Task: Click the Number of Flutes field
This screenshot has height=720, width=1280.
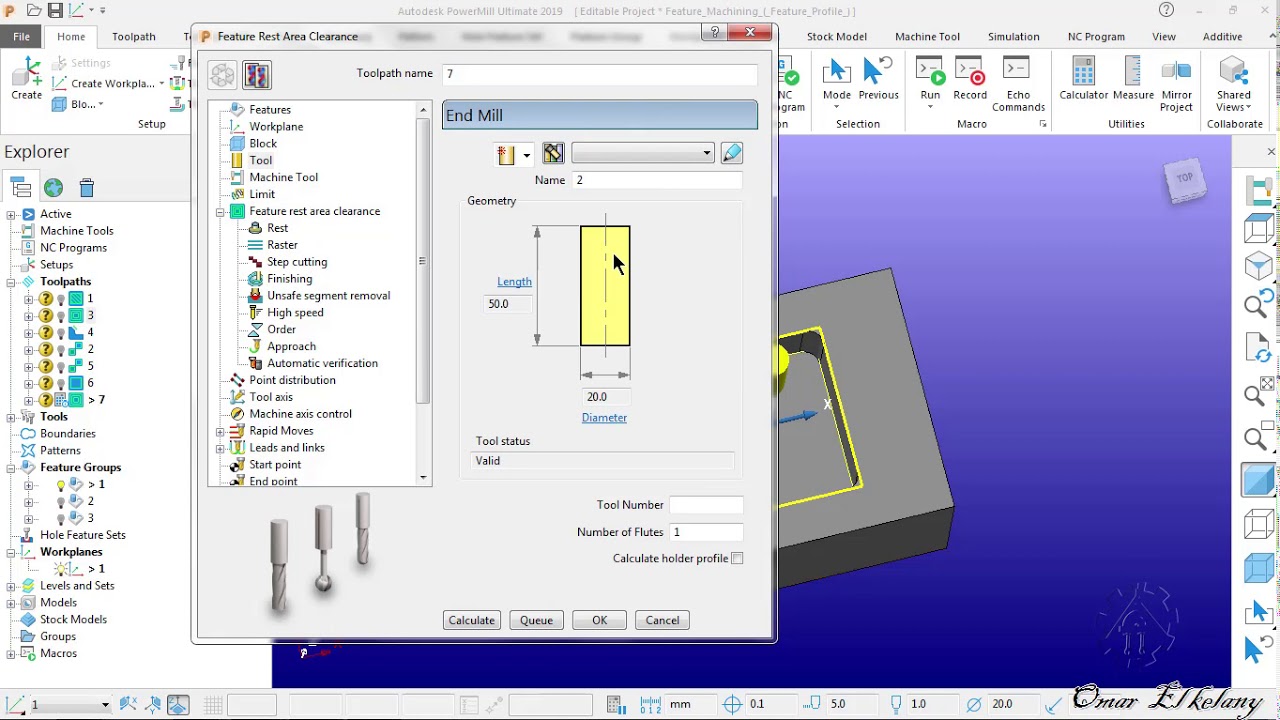Action: coord(706,532)
